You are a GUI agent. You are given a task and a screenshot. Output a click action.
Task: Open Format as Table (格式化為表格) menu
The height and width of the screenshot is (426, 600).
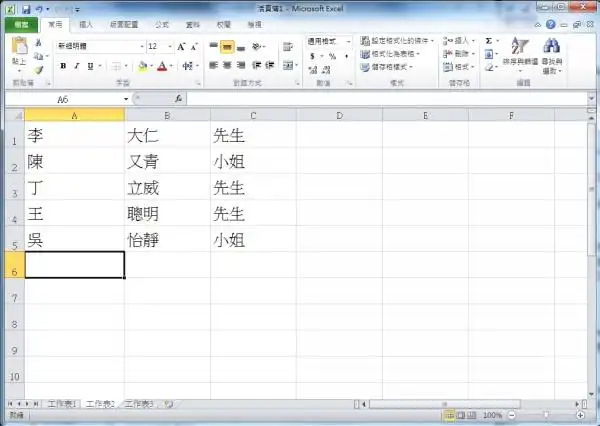click(x=390, y=54)
